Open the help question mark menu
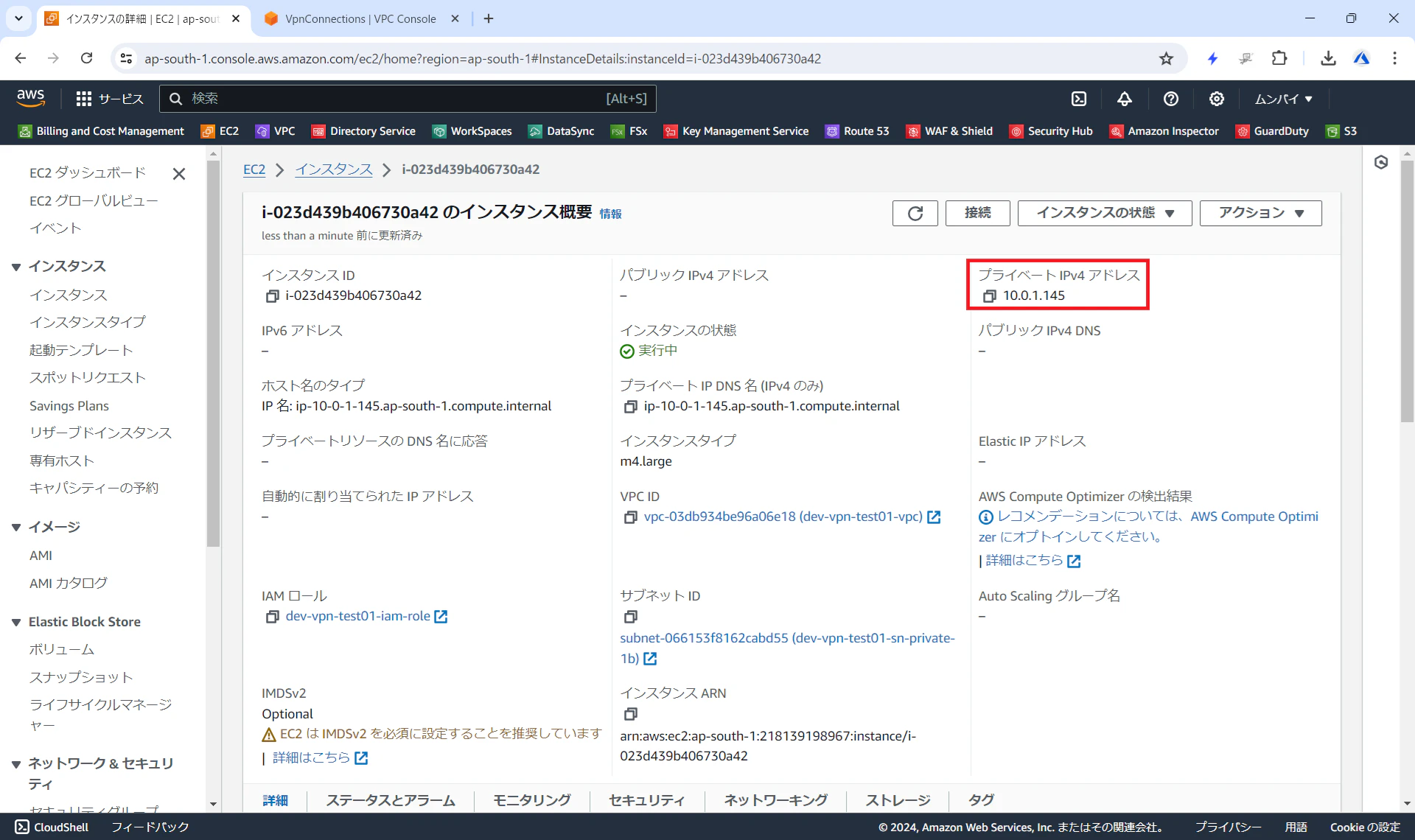 [x=1171, y=99]
